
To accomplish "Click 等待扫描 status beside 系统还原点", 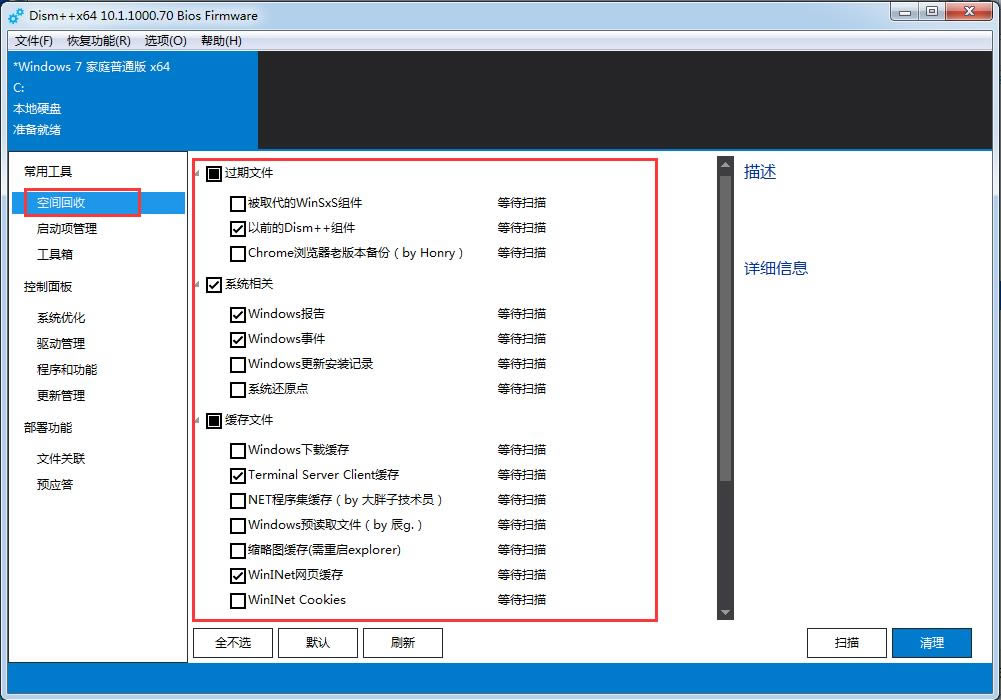I will (522, 389).
